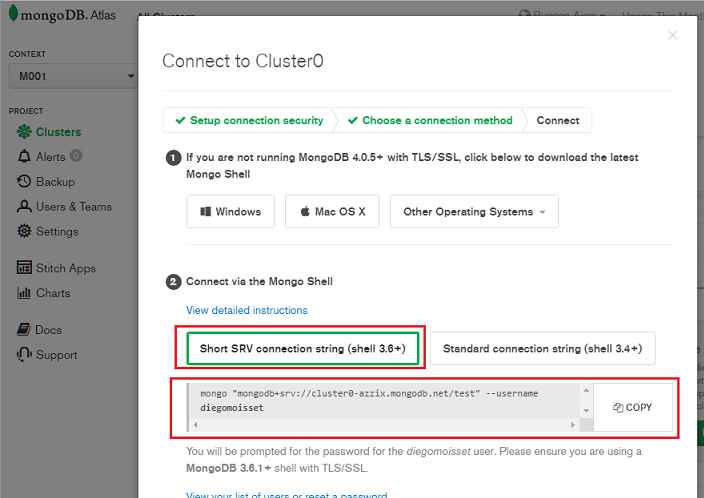Viewport: 704px width, 498px height.
Task: Click scroll up arrow in connection string box
Action: (586, 391)
